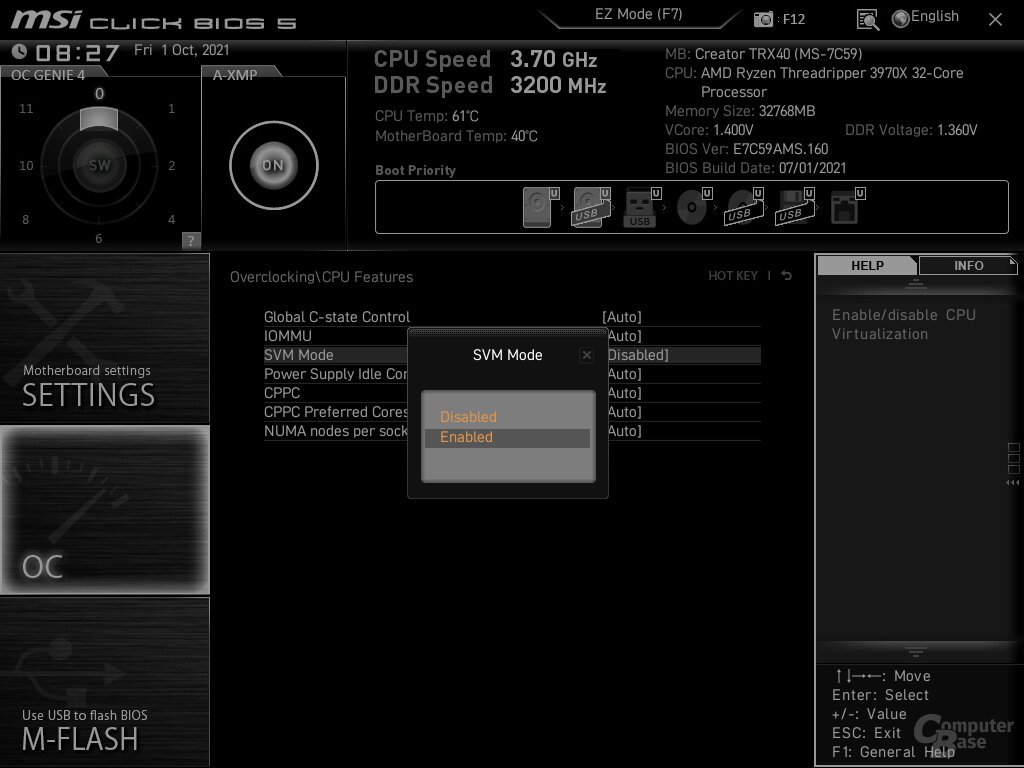Take a screenshot with the F12 camera icon

coord(763,19)
